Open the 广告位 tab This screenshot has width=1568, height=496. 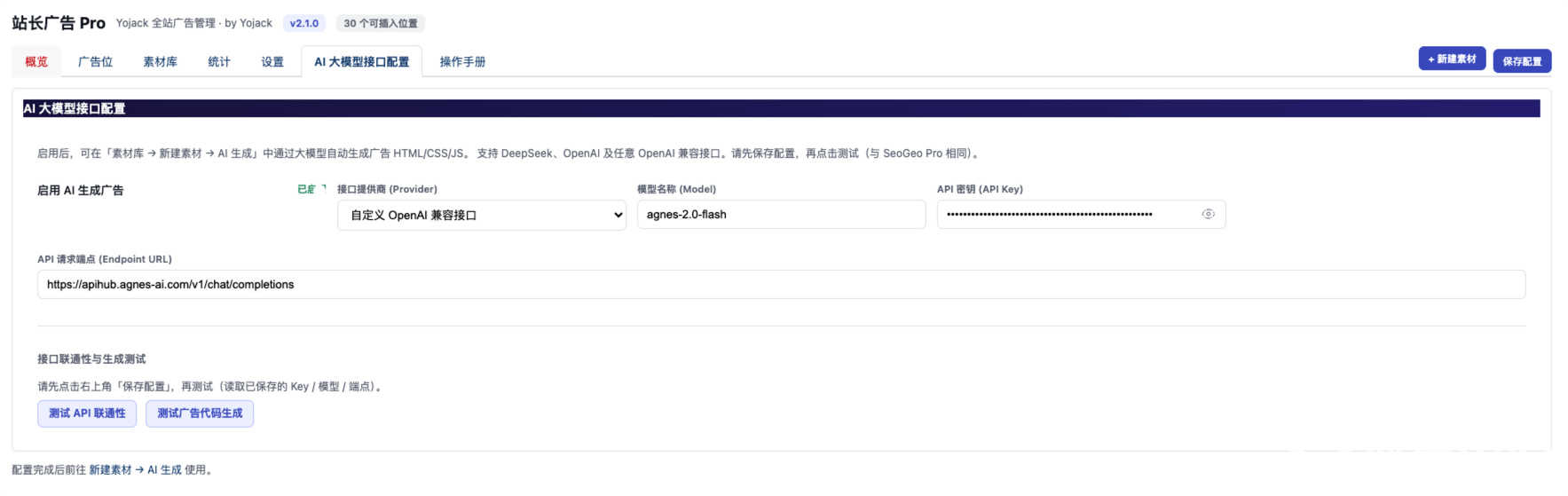click(x=95, y=61)
